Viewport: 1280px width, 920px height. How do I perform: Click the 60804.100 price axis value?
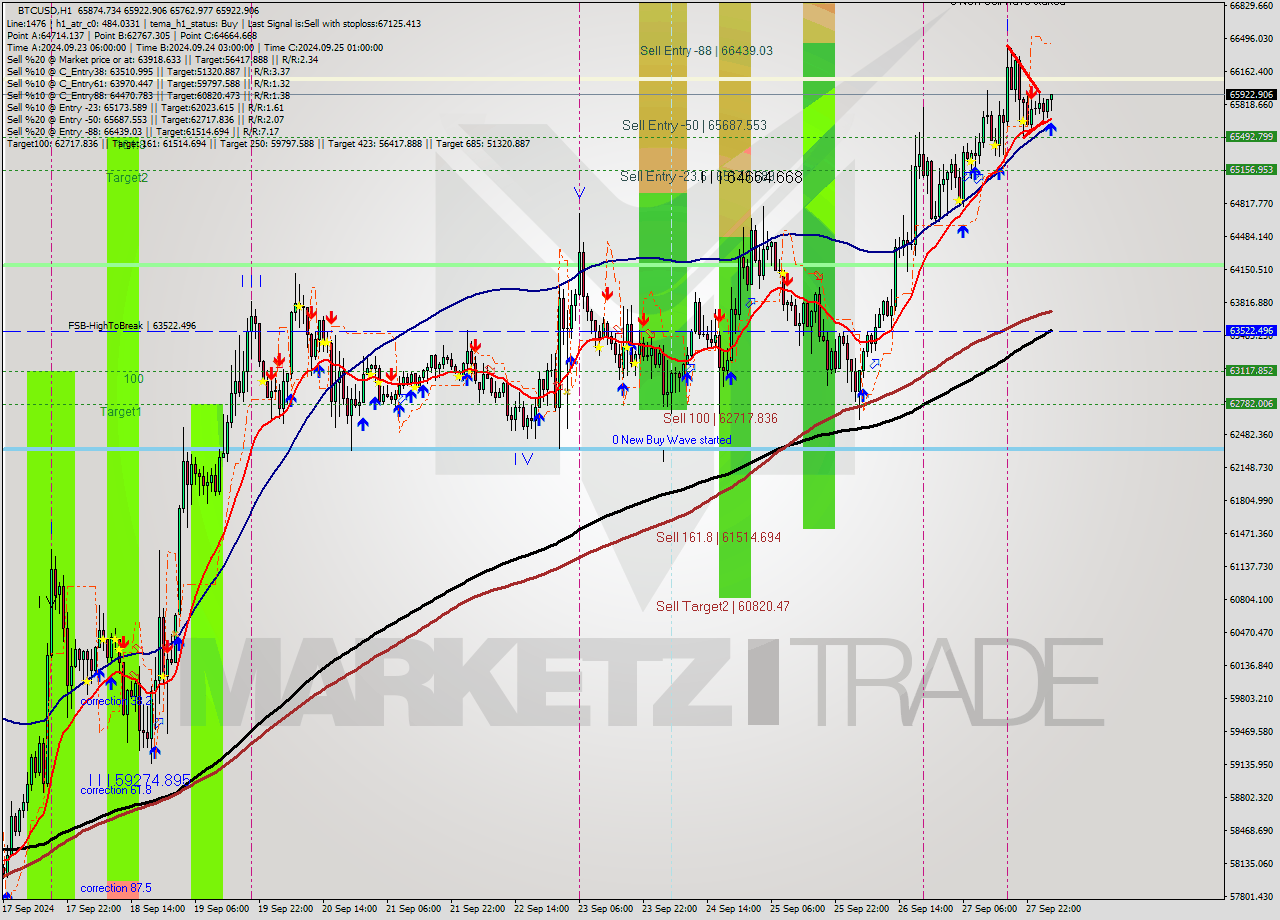tap(1250, 599)
